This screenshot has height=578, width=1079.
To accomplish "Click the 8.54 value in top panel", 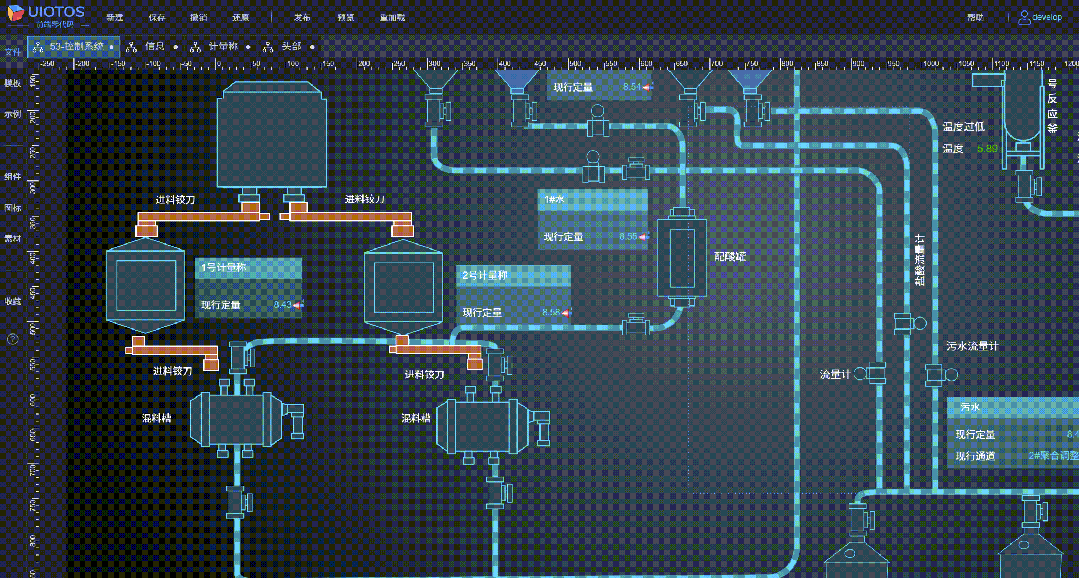I will pos(632,87).
